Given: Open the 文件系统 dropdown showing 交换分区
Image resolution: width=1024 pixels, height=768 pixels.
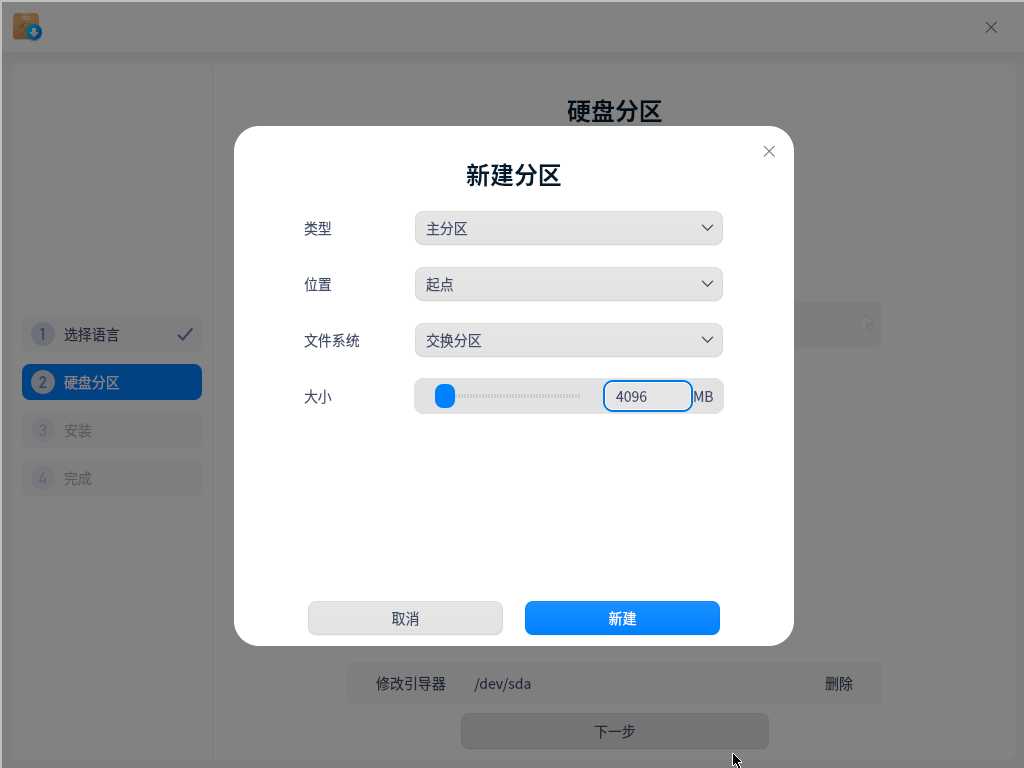Looking at the screenshot, I should (568, 340).
